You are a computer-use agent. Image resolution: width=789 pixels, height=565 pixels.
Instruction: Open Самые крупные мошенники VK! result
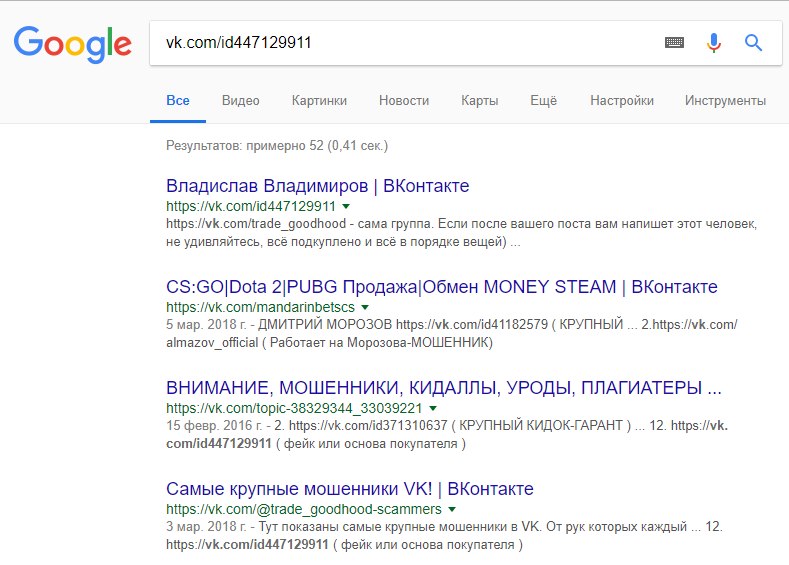350,489
